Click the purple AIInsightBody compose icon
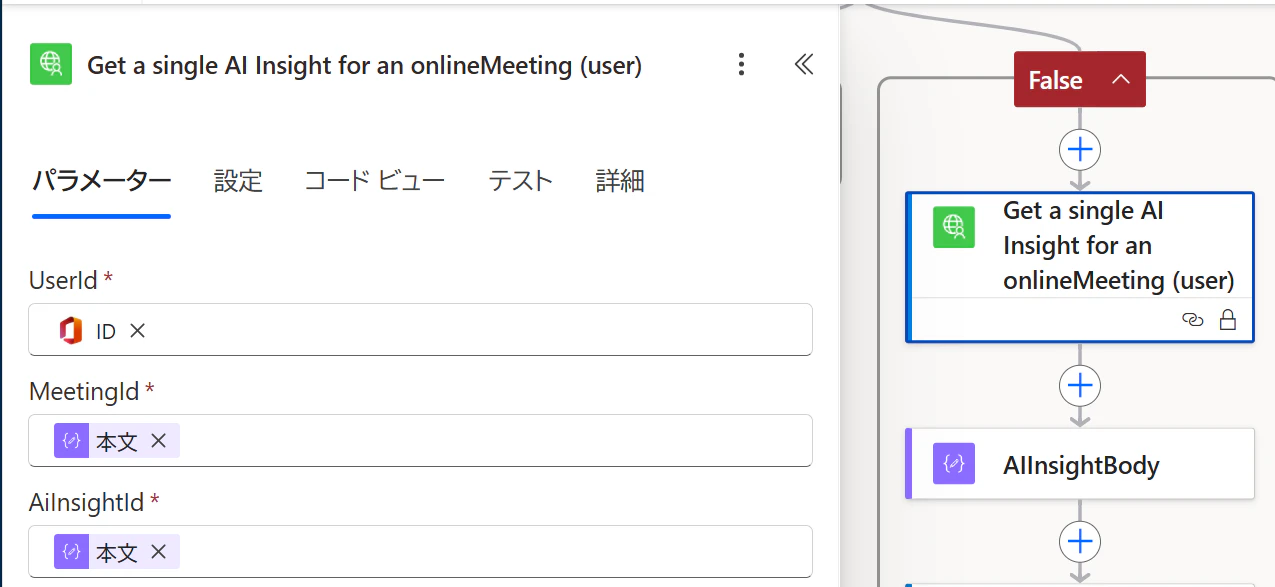Image resolution: width=1275 pixels, height=587 pixels. coord(954,464)
